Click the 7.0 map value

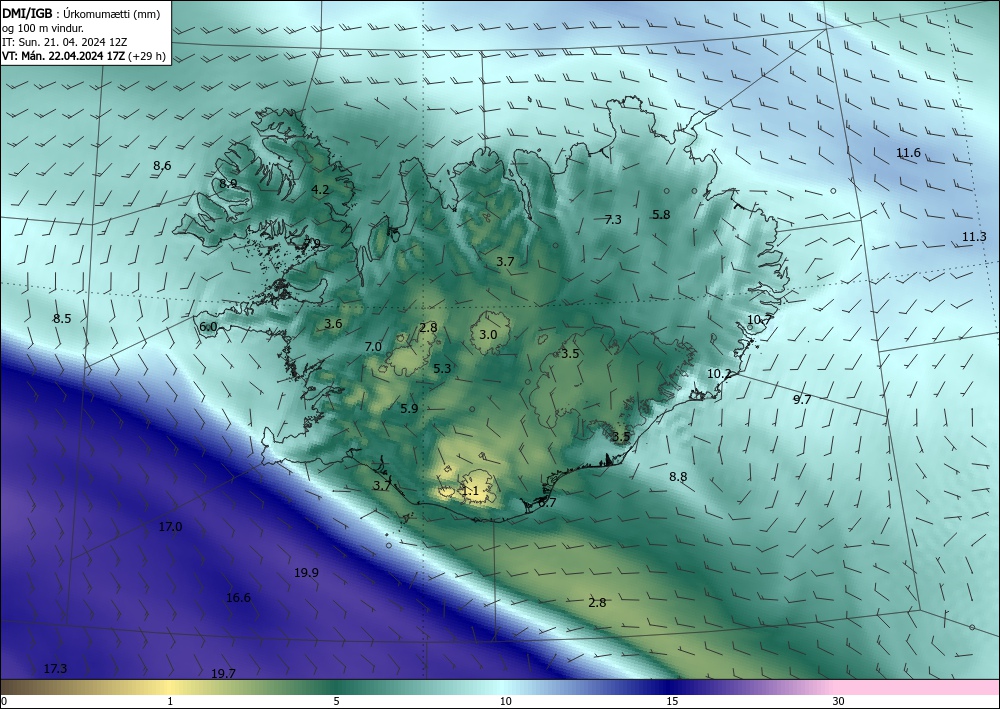[373, 347]
